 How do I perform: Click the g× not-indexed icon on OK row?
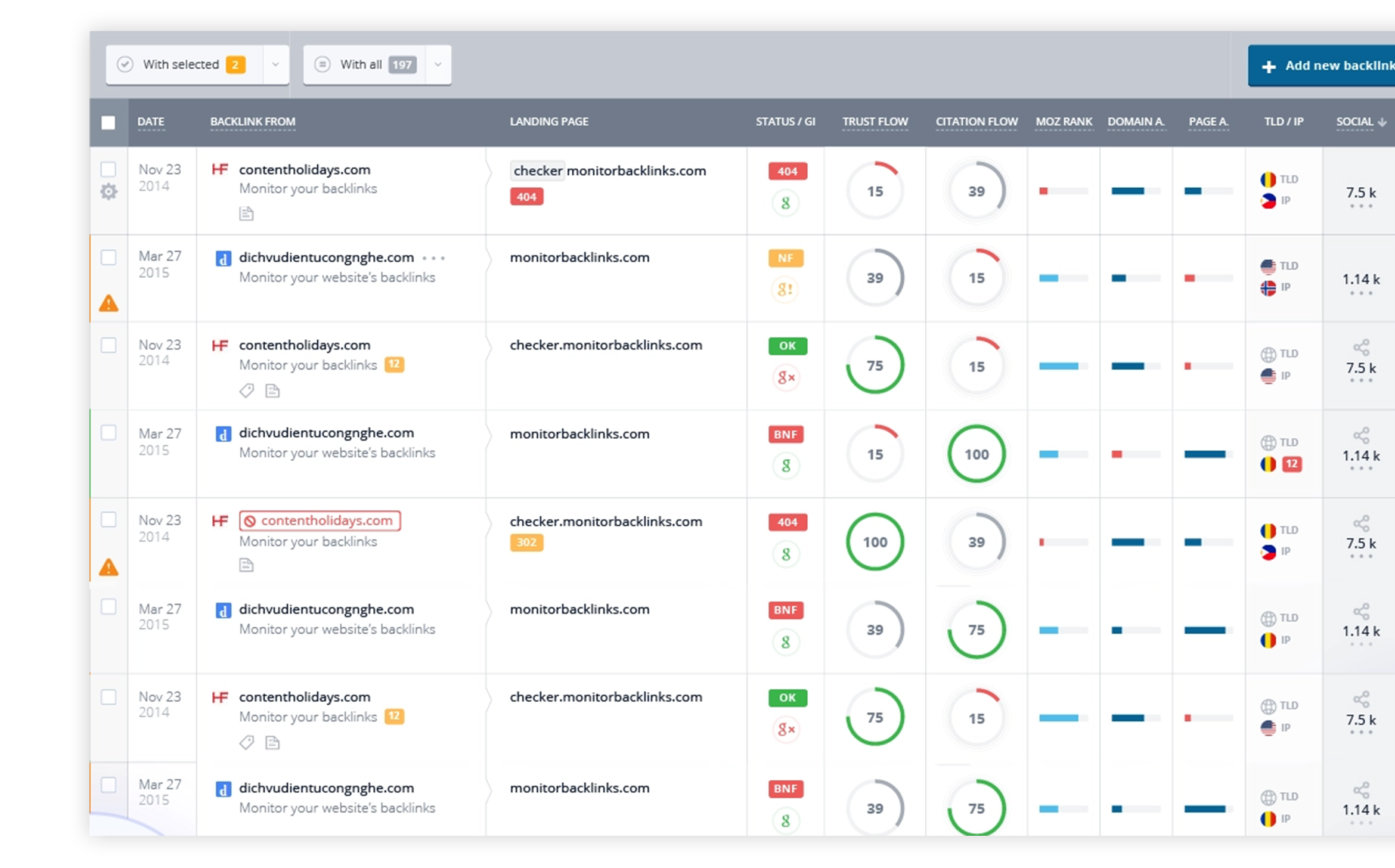(x=786, y=377)
